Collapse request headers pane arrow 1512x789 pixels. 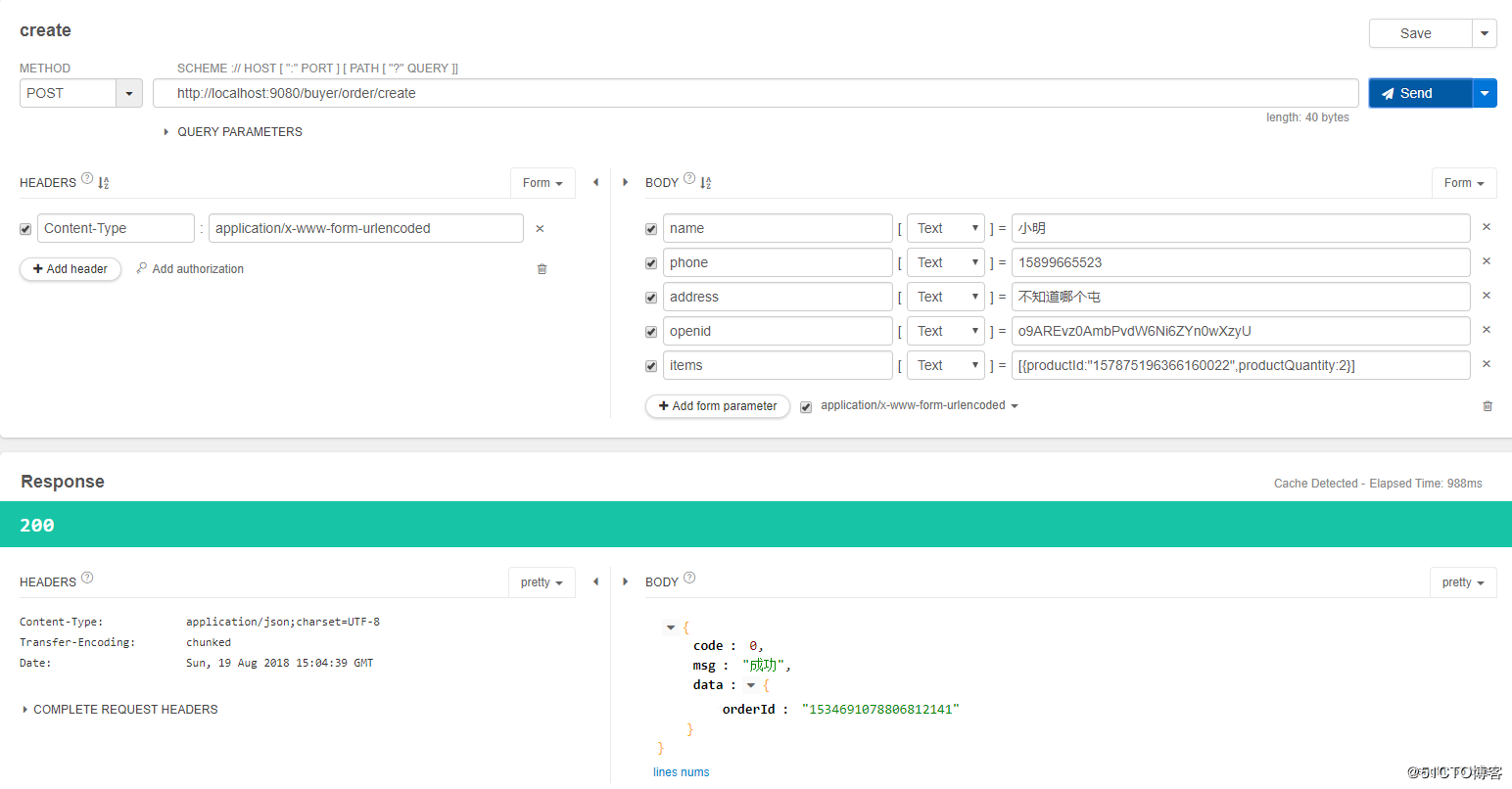tap(595, 182)
